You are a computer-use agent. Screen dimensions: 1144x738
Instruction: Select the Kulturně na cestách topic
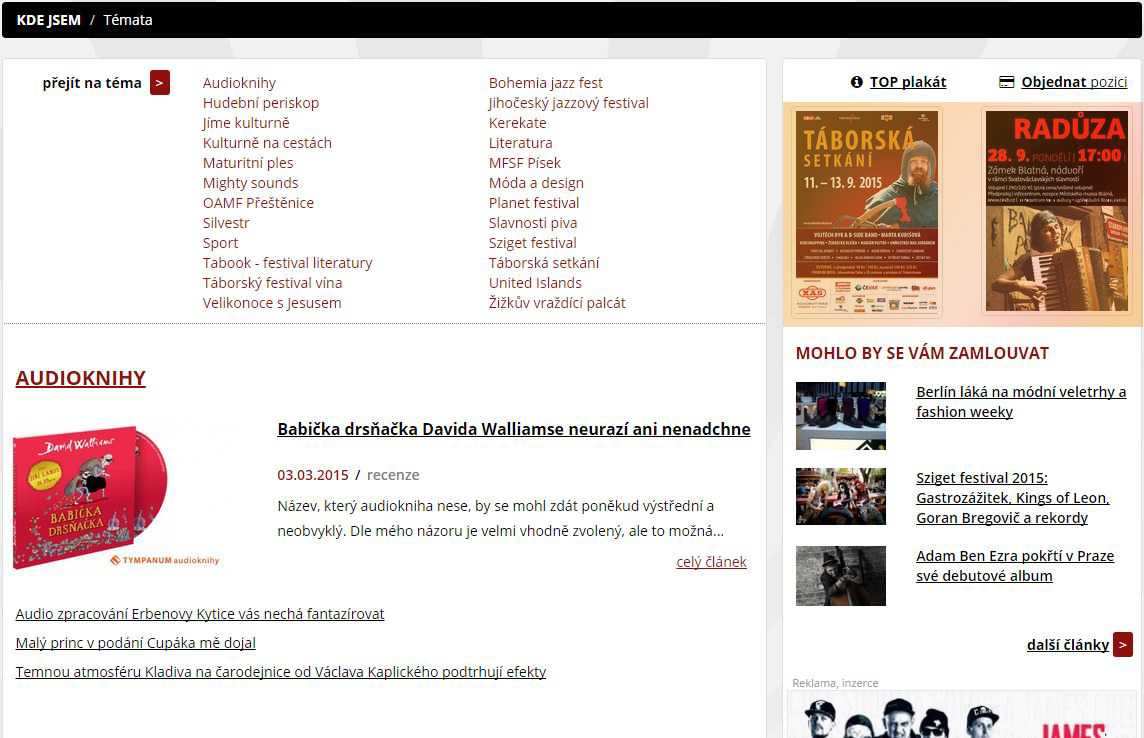point(267,143)
